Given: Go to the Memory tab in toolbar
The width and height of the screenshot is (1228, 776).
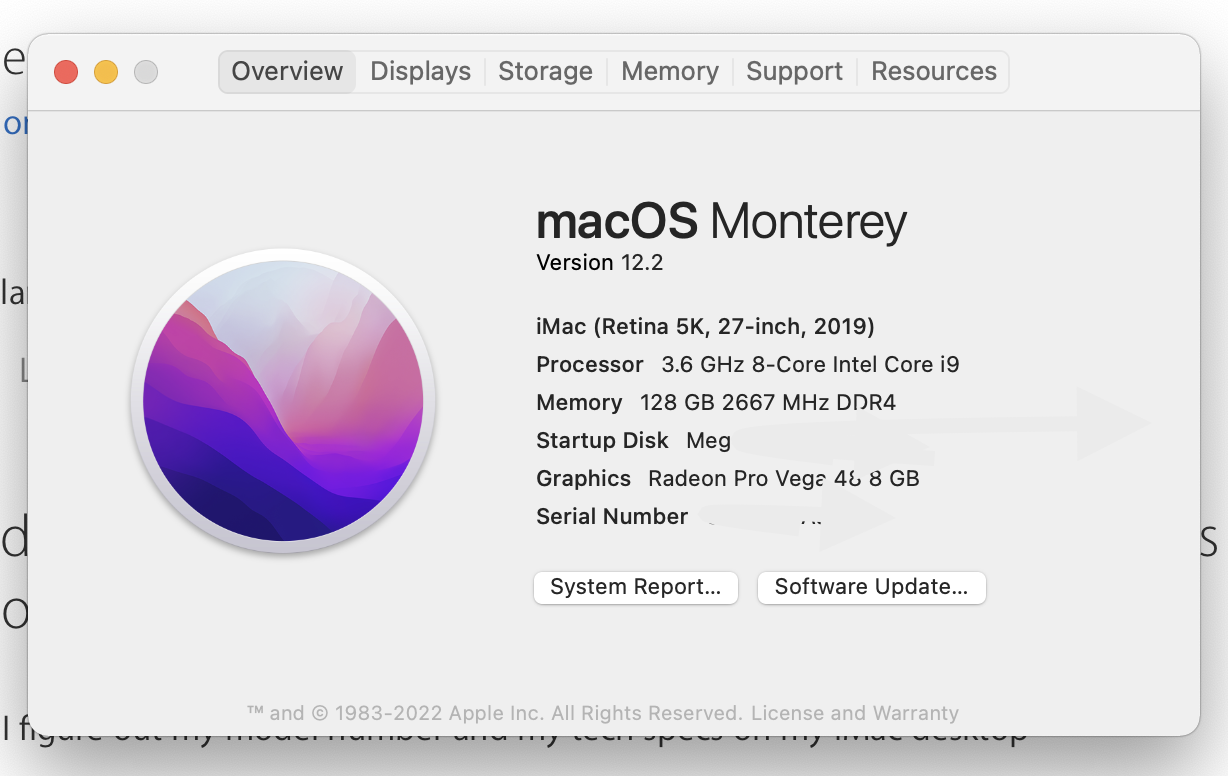Looking at the screenshot, I should click(x=669, y=72).
